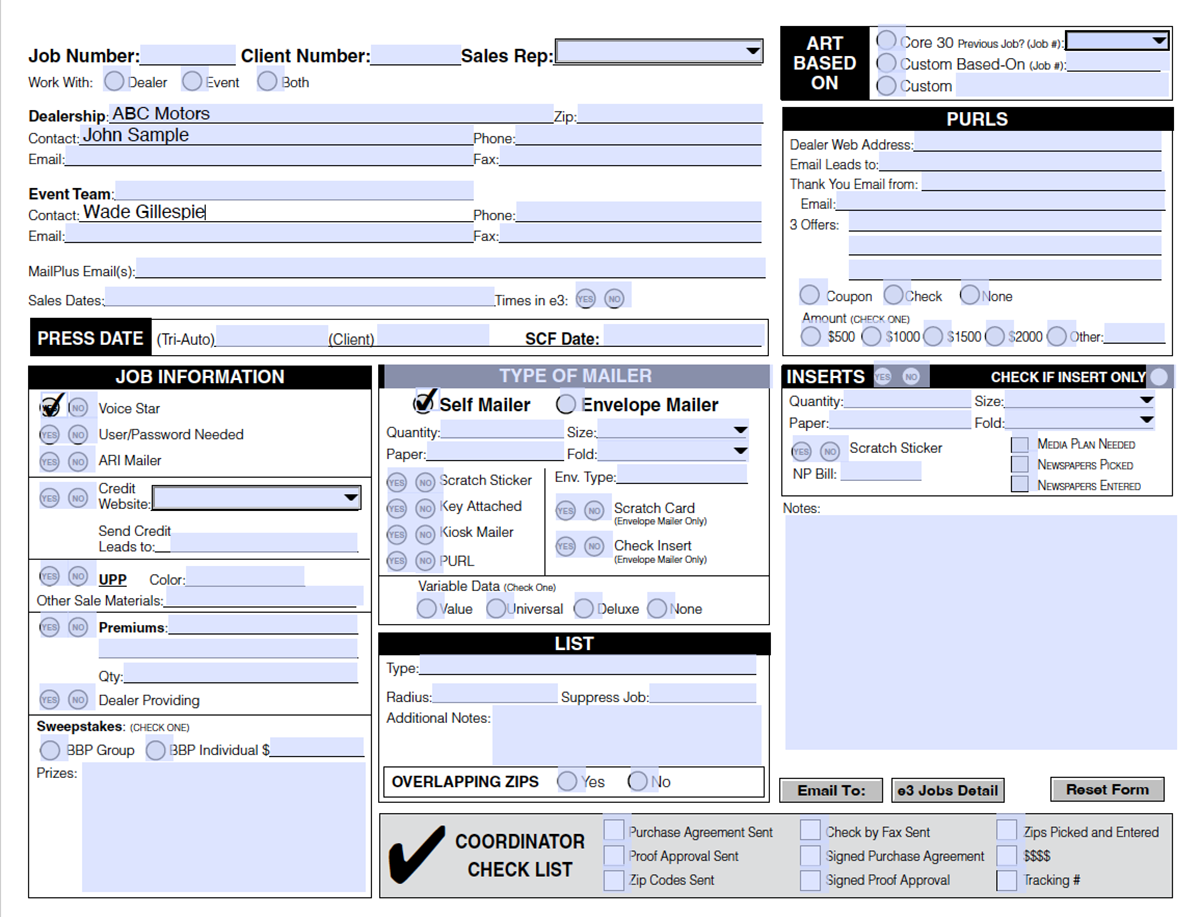Set Premiums to NO
Image resolution: width=1200 pixels, height=917 pixels.
[x=78, y=627]
